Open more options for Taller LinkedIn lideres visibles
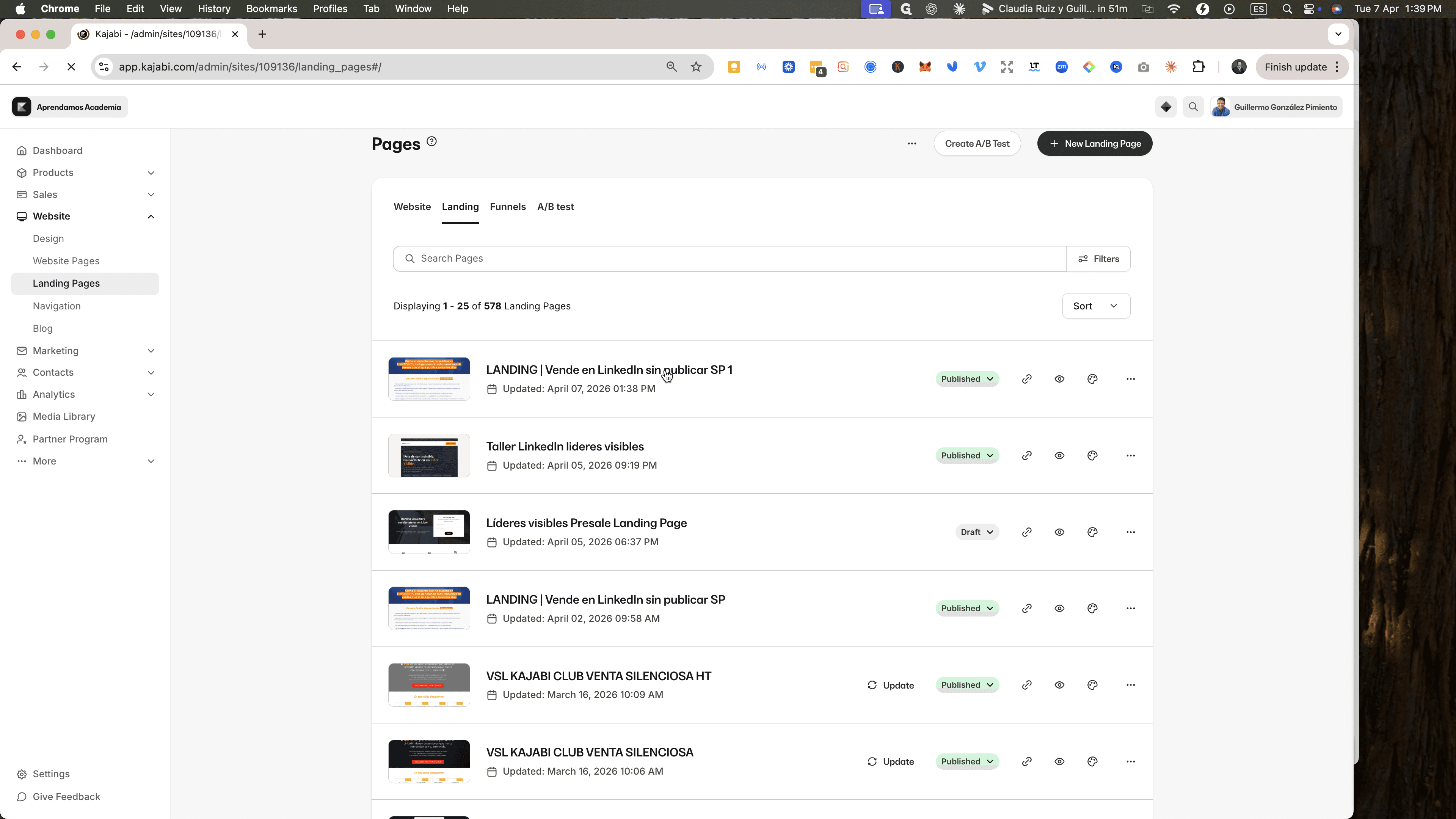1456x819 pixels. pyautogui.click(x=1130, y=455)
